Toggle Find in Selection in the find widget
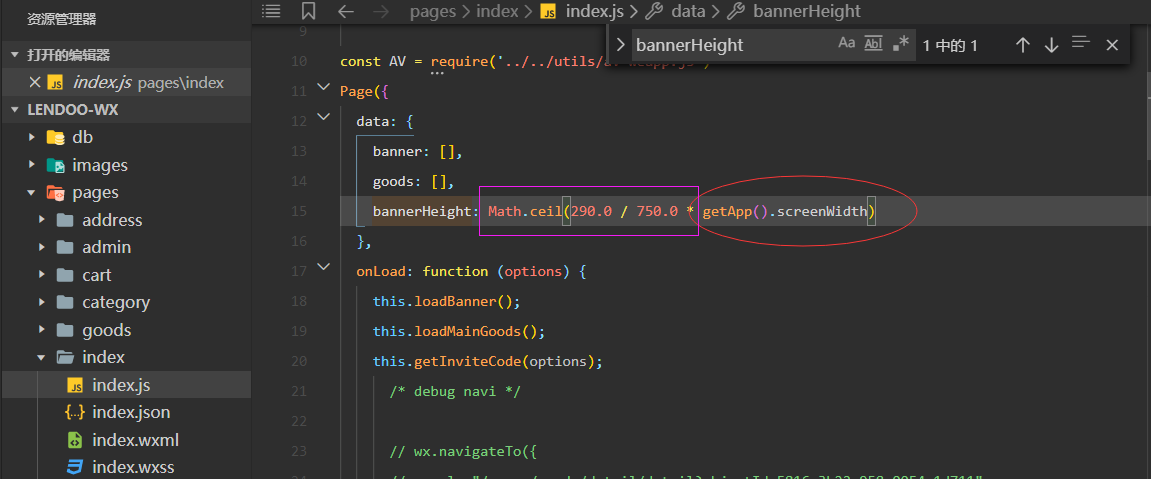Screen dimensions: 1151x479 click(1080, 43)
